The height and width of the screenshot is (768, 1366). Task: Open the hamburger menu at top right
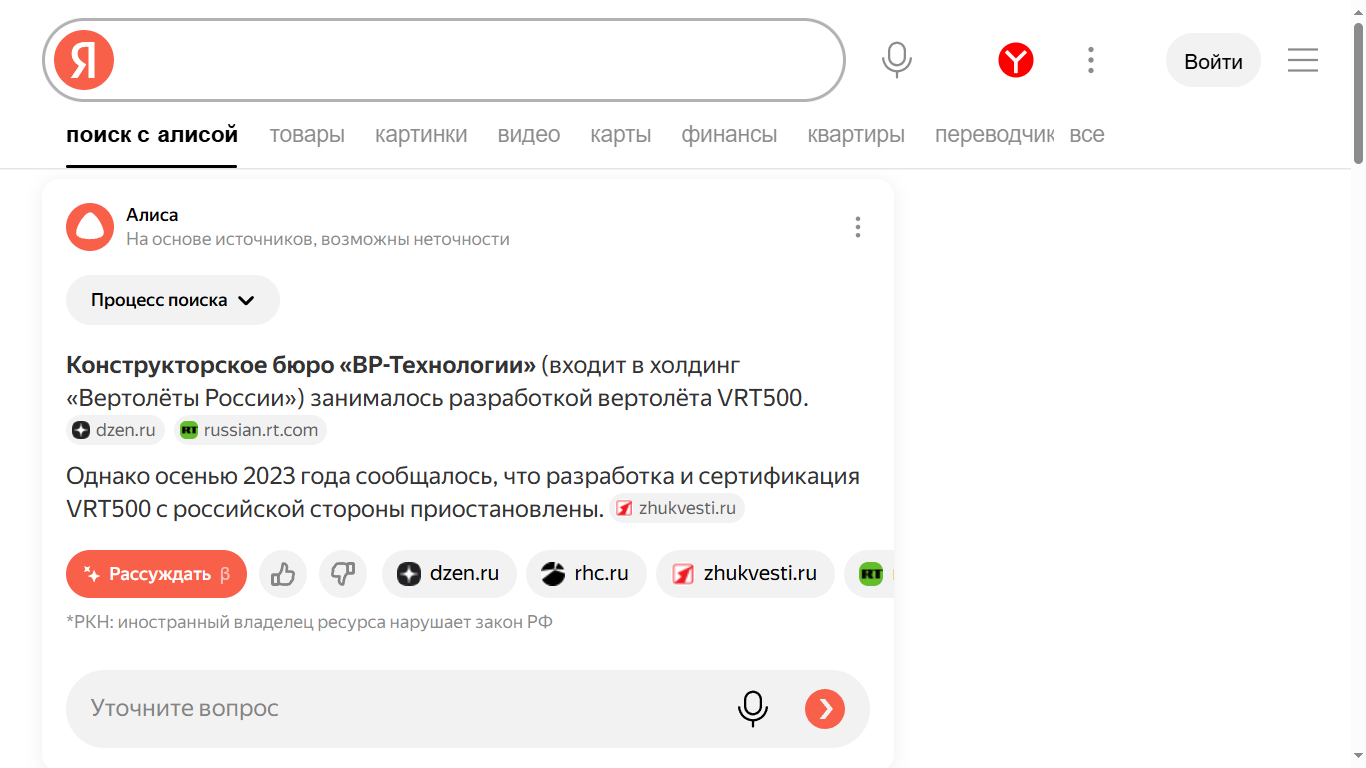click(x=1303, y=60)
